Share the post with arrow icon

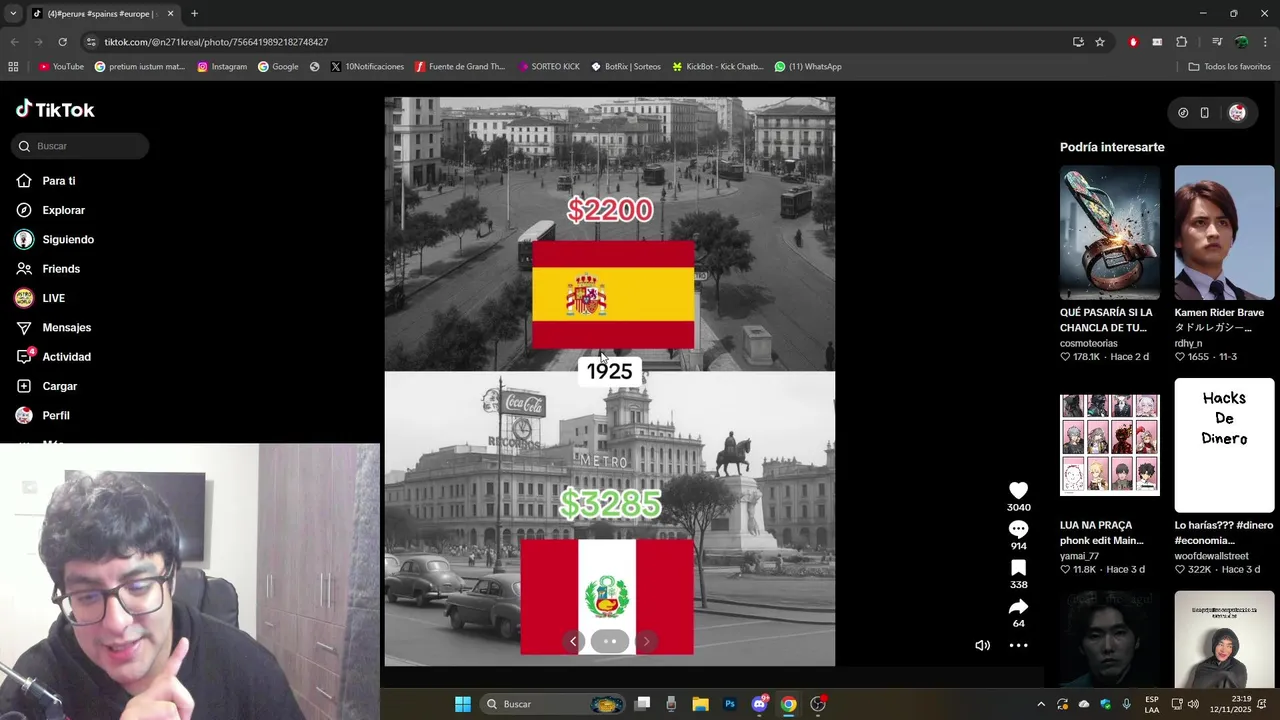tap(1018, 607)
